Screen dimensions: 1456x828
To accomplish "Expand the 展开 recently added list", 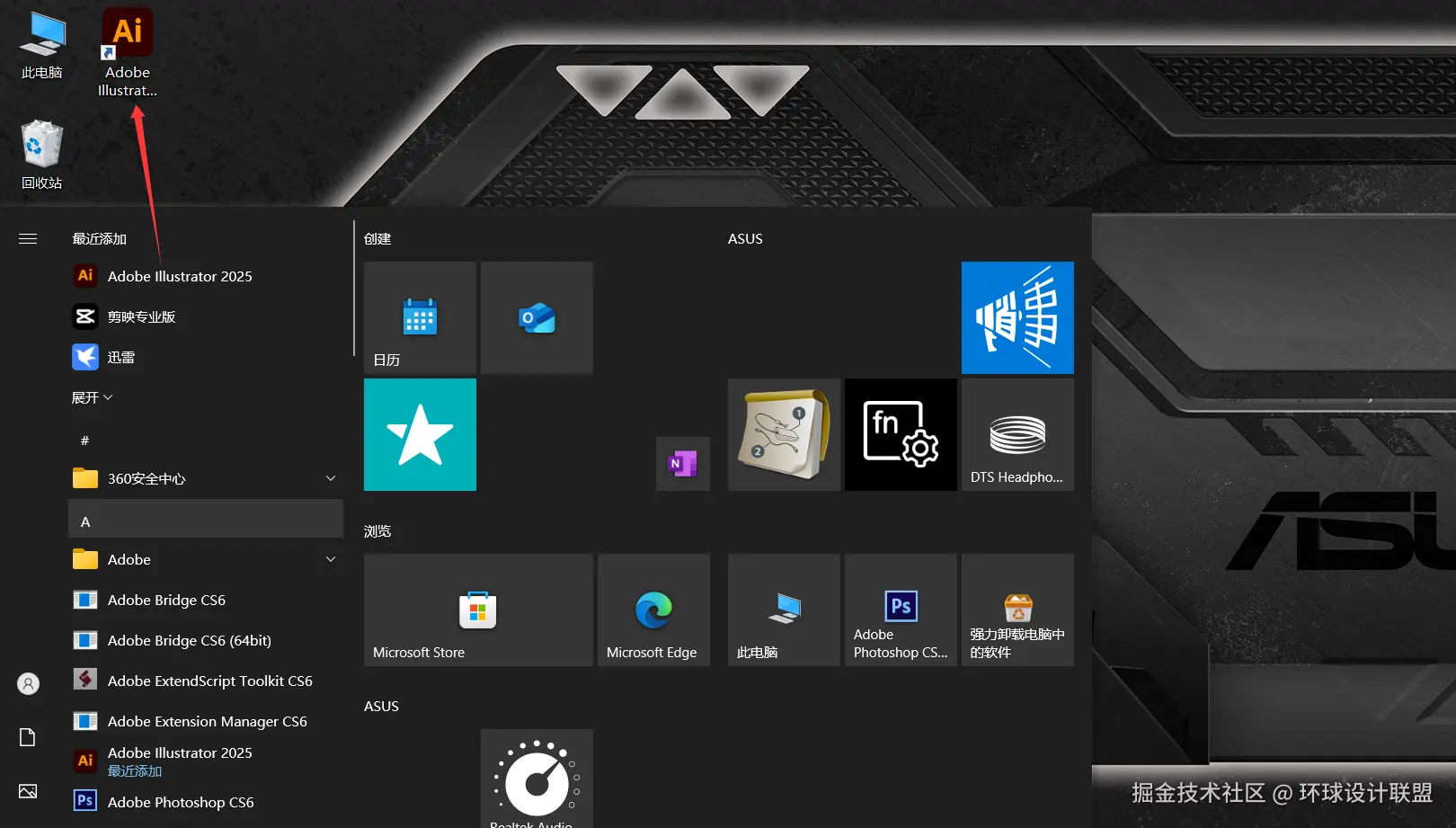I will [92, 397].
